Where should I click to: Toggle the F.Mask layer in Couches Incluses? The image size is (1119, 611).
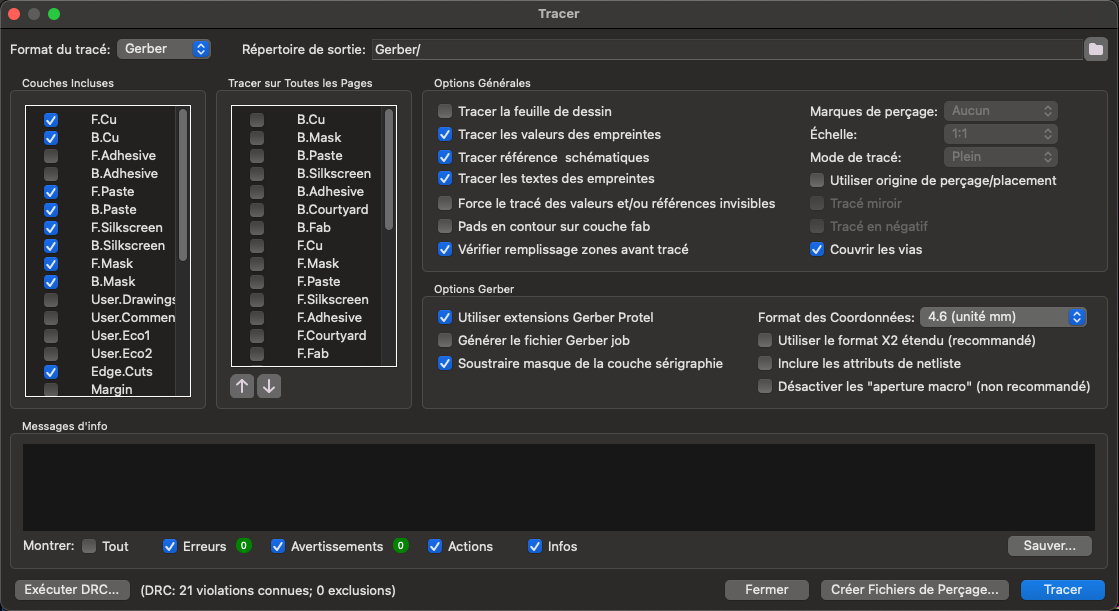pyautogui.click(x=51, y=264)
